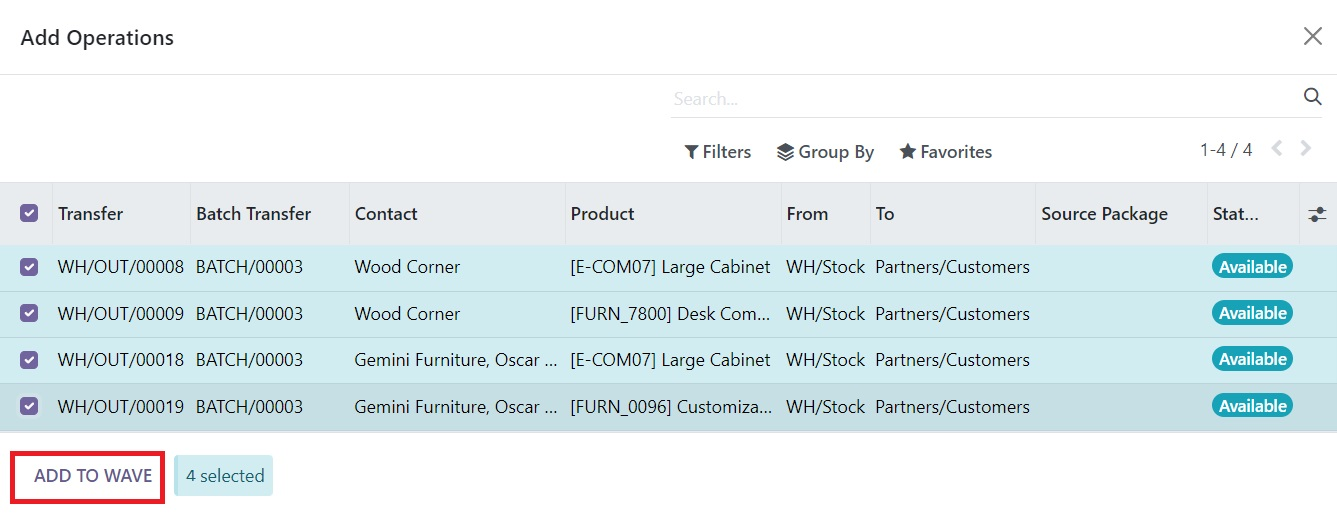Open the Favorites dropdown
The width and height of the screenshot is (1337, 513).
point(945,152)
